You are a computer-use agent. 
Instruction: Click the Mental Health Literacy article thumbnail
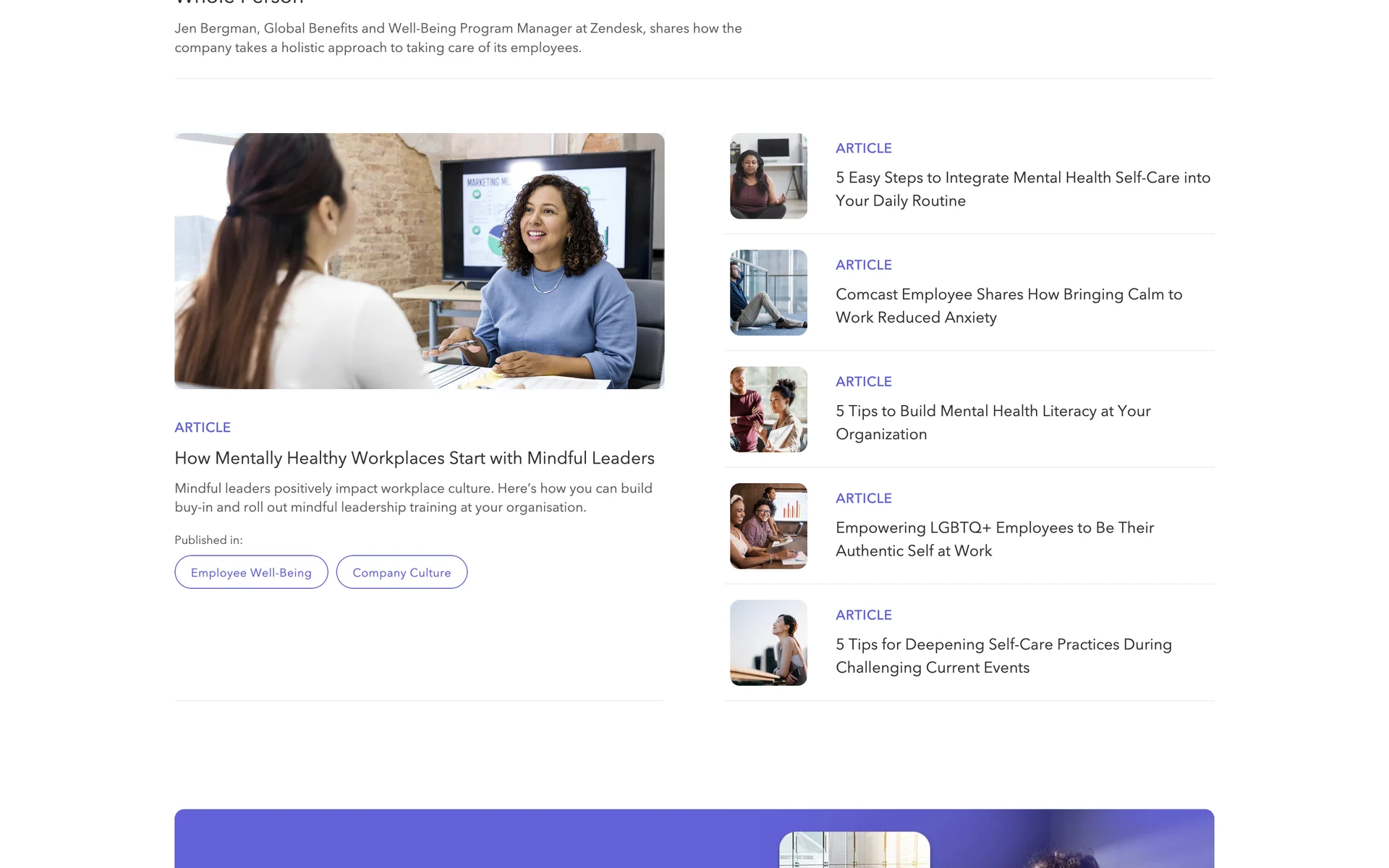tap(768, 409)
